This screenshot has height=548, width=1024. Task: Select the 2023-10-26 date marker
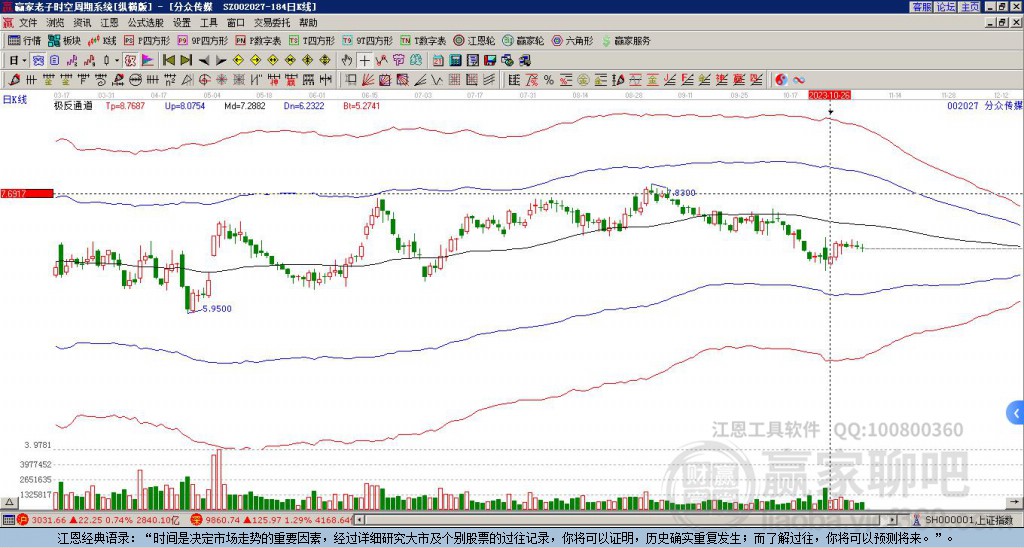click(829, 95)
